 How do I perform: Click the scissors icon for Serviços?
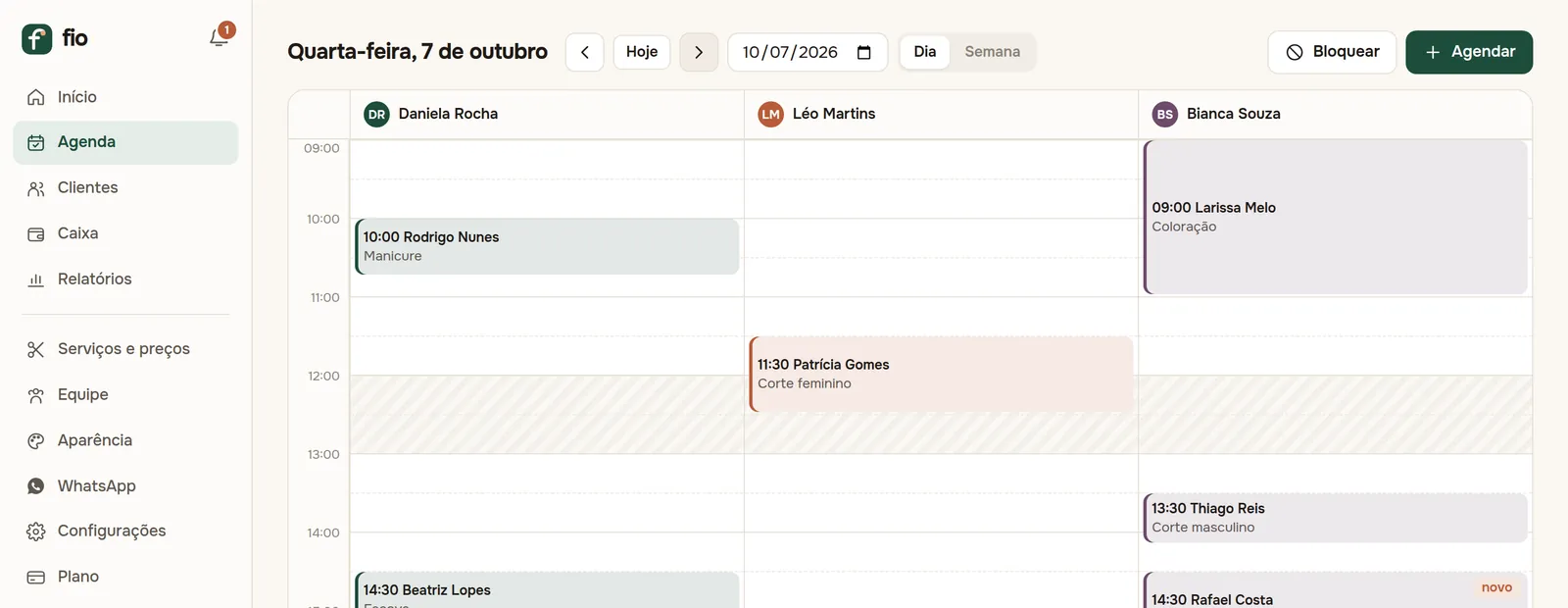point(36,349)
